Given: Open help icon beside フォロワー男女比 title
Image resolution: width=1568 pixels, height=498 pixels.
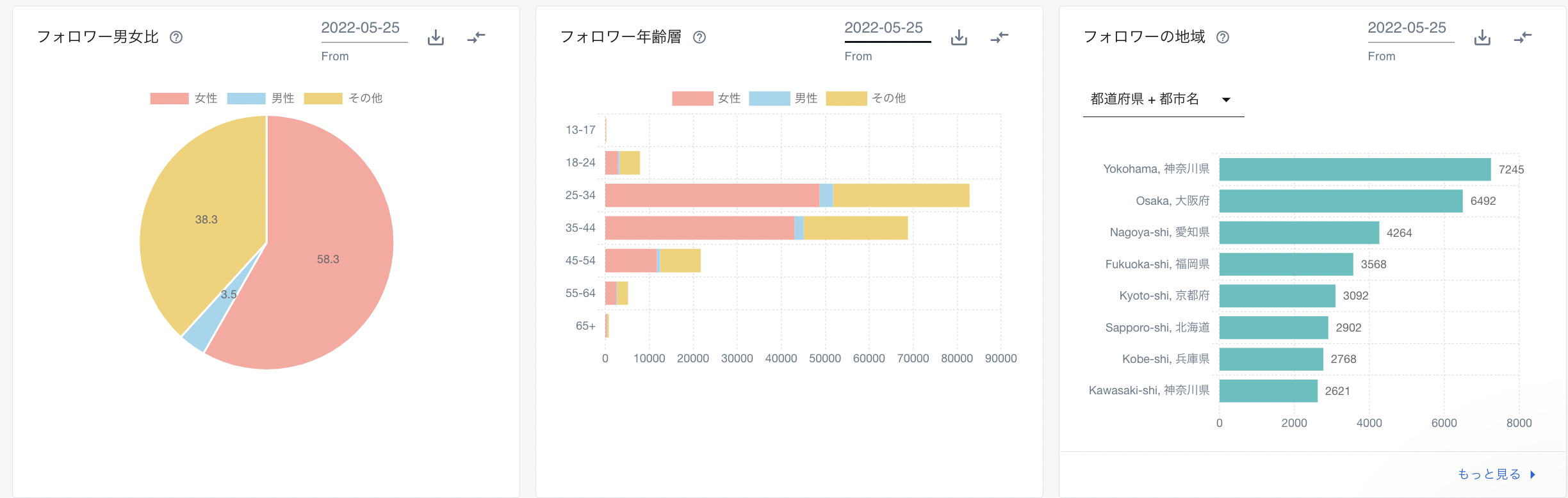Looking at the screenshot, I should tap(176, 37).
